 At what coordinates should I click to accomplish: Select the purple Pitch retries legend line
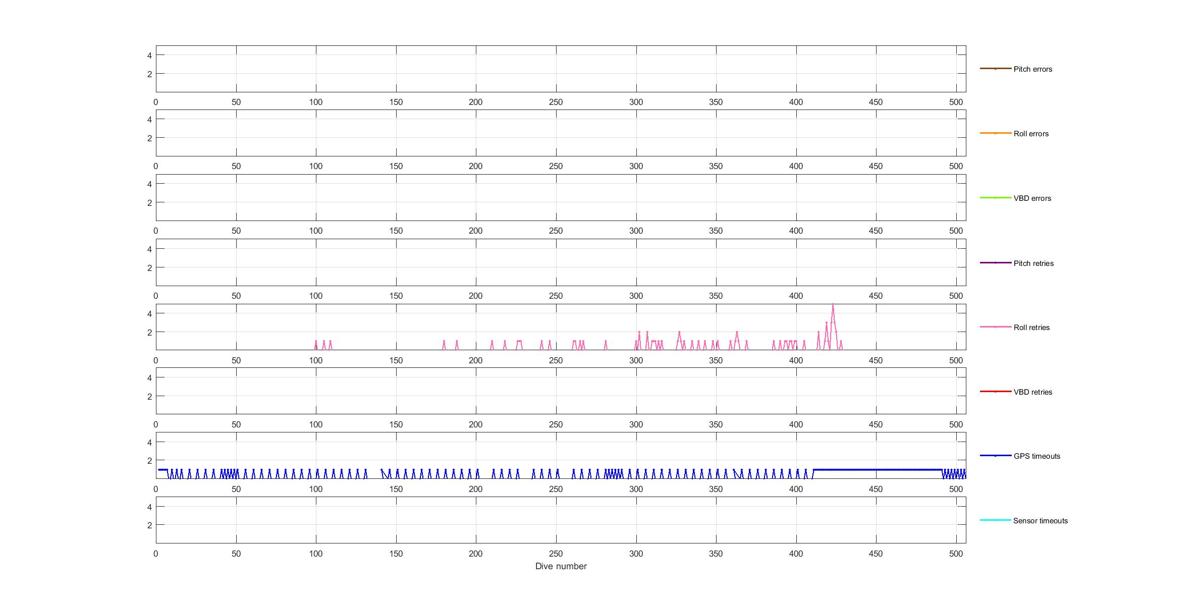click(x=995, y=262)
